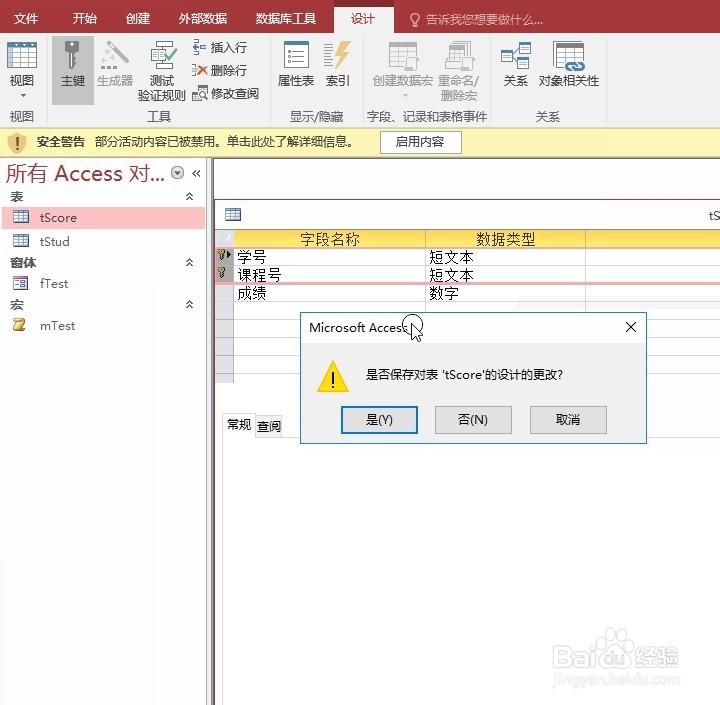Click 短文本 data type for 学号
Image resolution: width=720 pixels, height=705 pixels.
(505, 257)
